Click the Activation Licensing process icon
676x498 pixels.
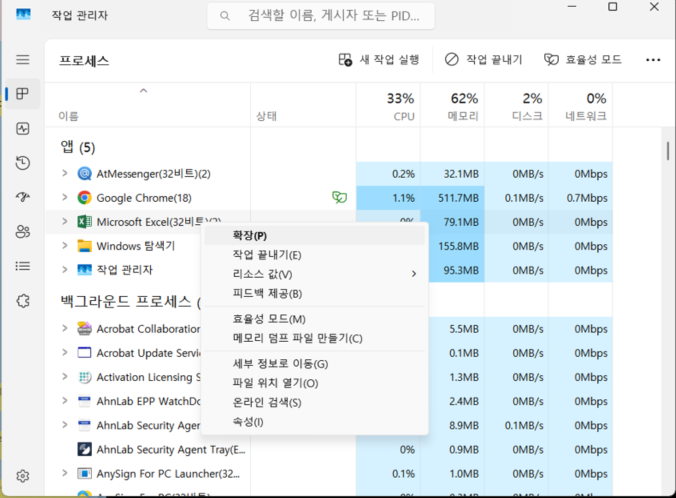coord(84,377)
